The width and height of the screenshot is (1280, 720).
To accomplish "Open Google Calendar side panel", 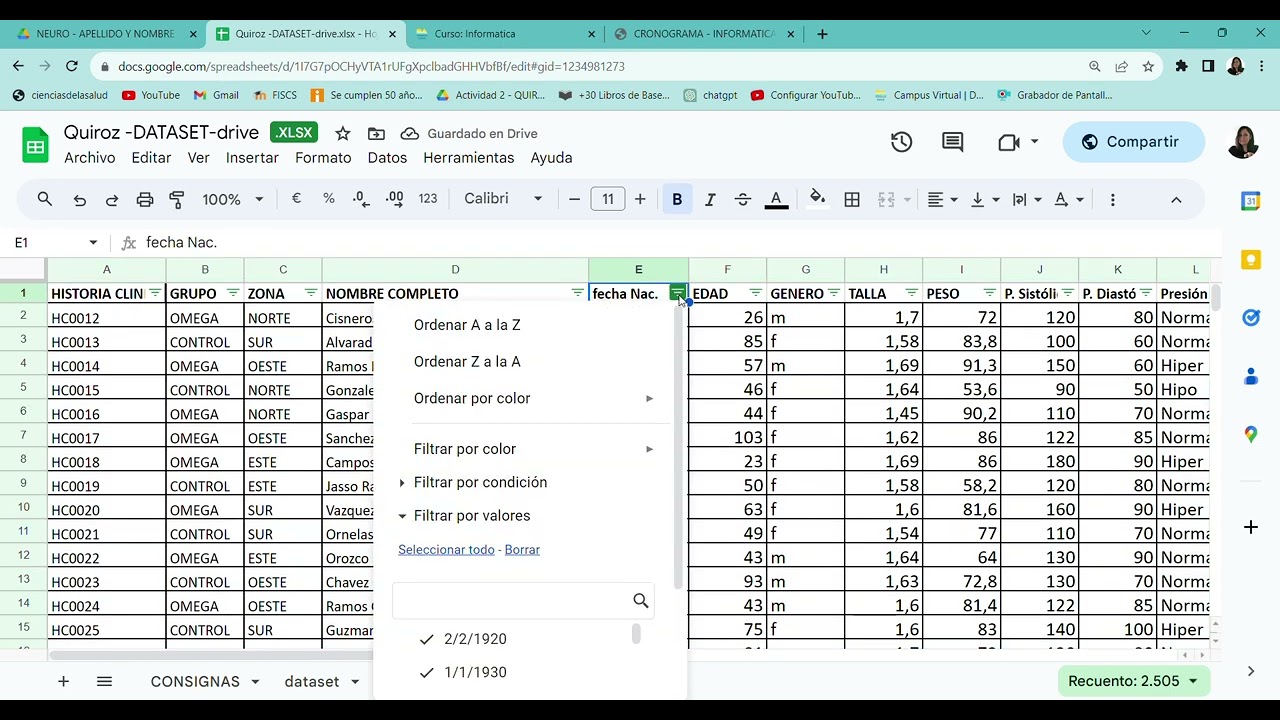I will click(x=1250, y=201).
